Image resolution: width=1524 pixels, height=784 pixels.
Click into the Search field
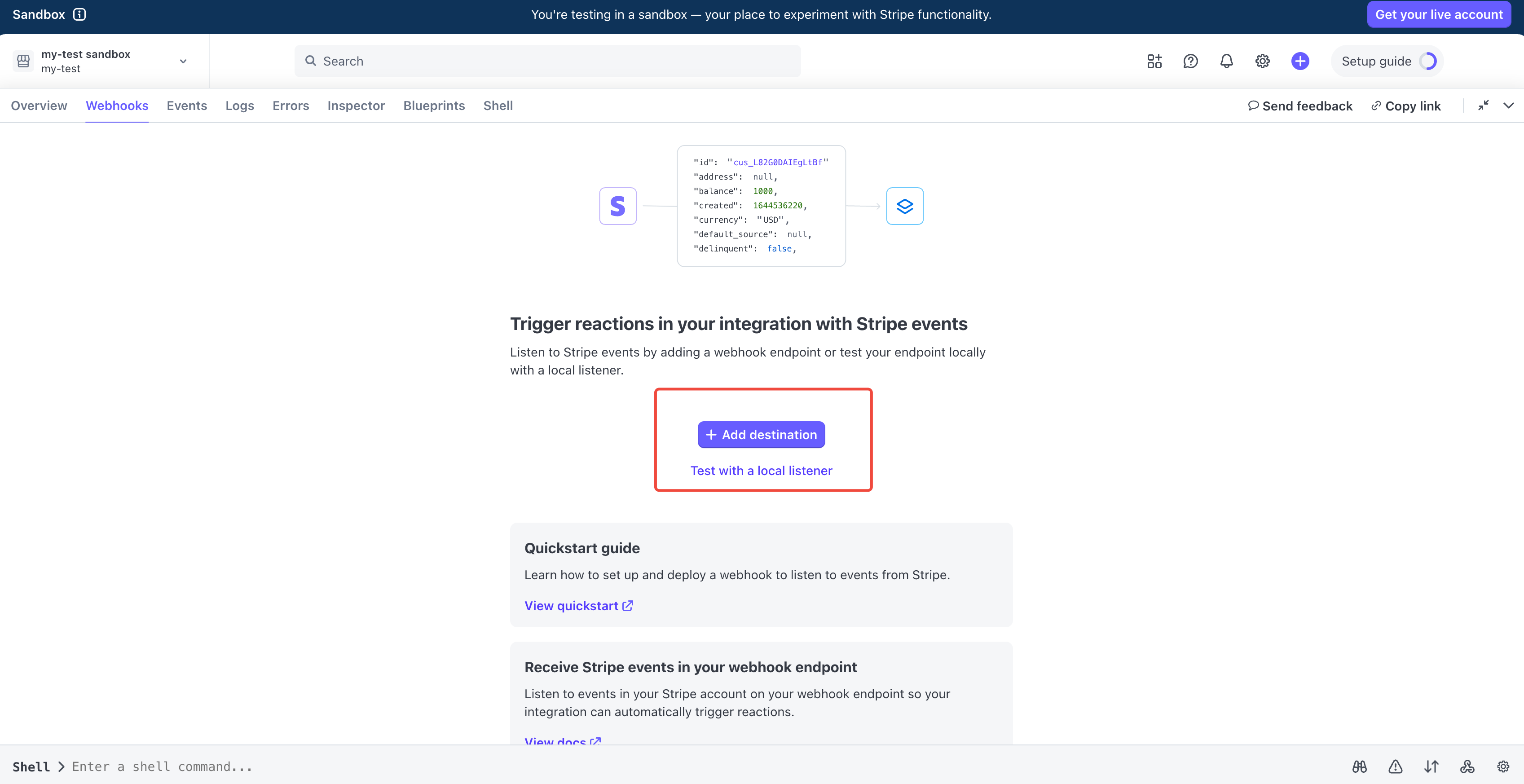(547, 61)
